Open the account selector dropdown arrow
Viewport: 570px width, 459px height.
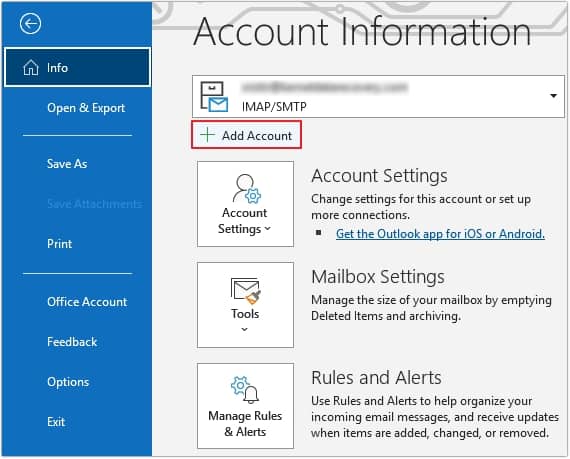[x=553, y=96]
